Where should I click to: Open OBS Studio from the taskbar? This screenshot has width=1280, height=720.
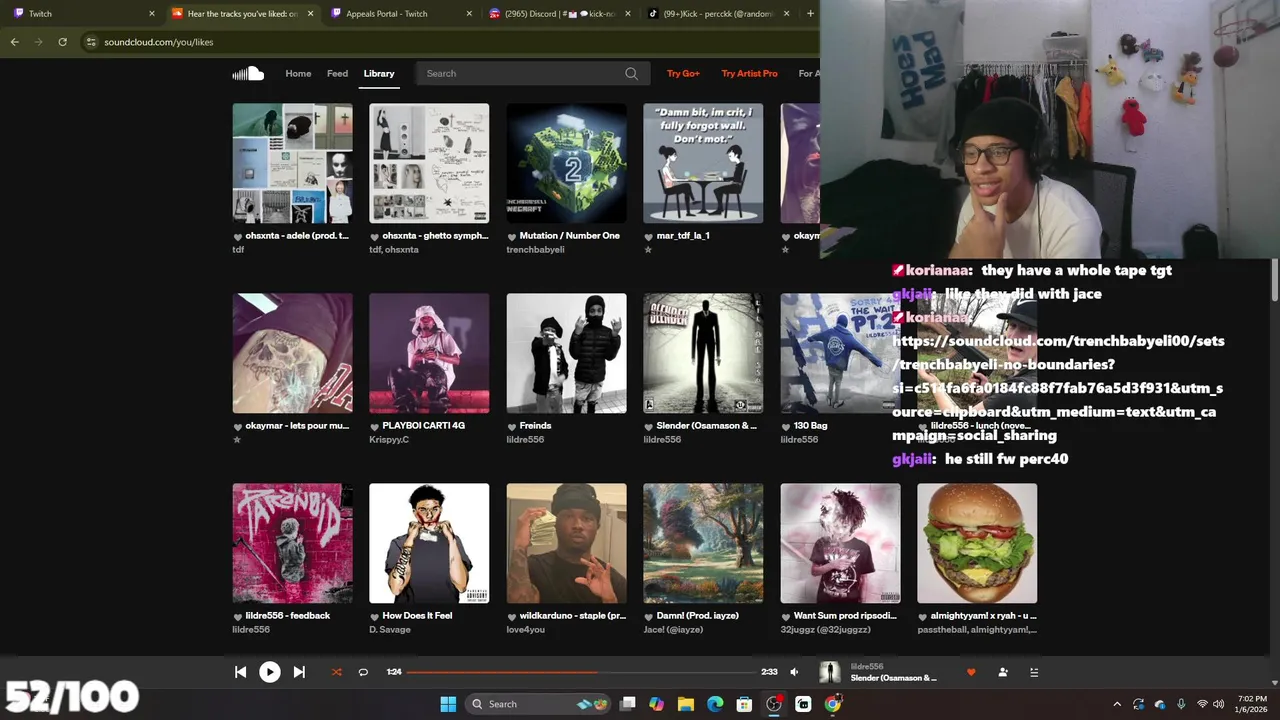(774, 704)
